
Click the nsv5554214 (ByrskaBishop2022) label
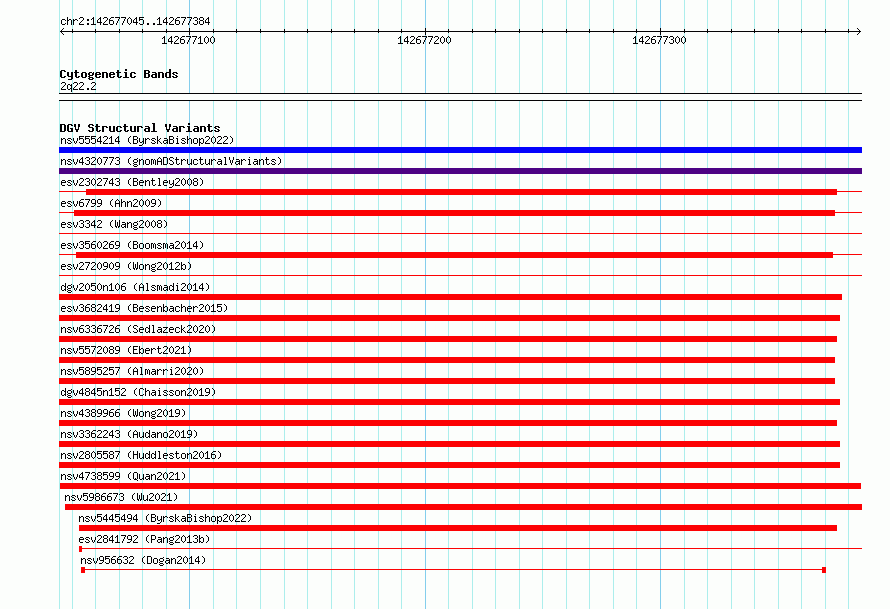[147, 140]
